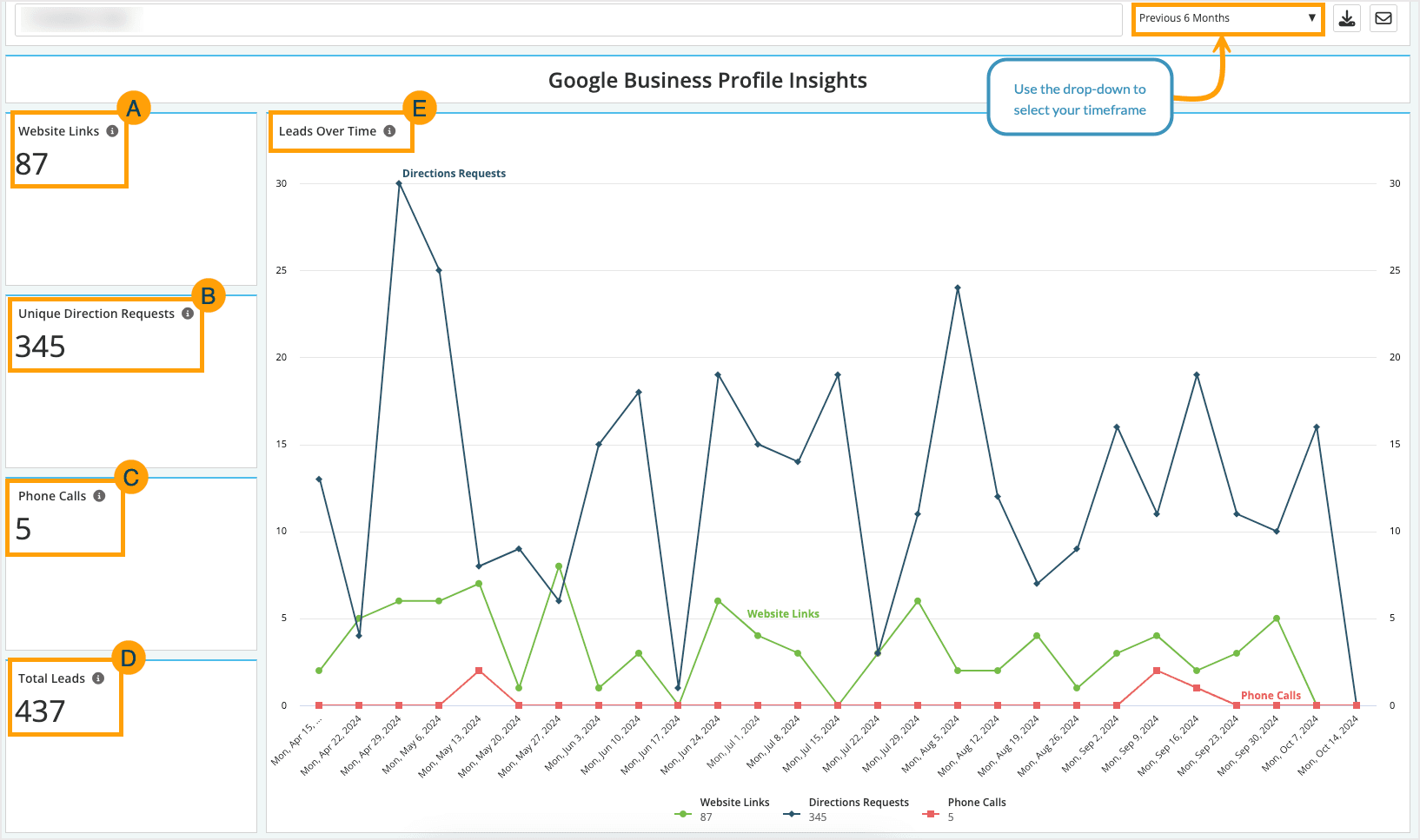This screenshot has width=1420, height=840.
Task: Click the Leads Over Time info icon
Action: tap(388, 131)
